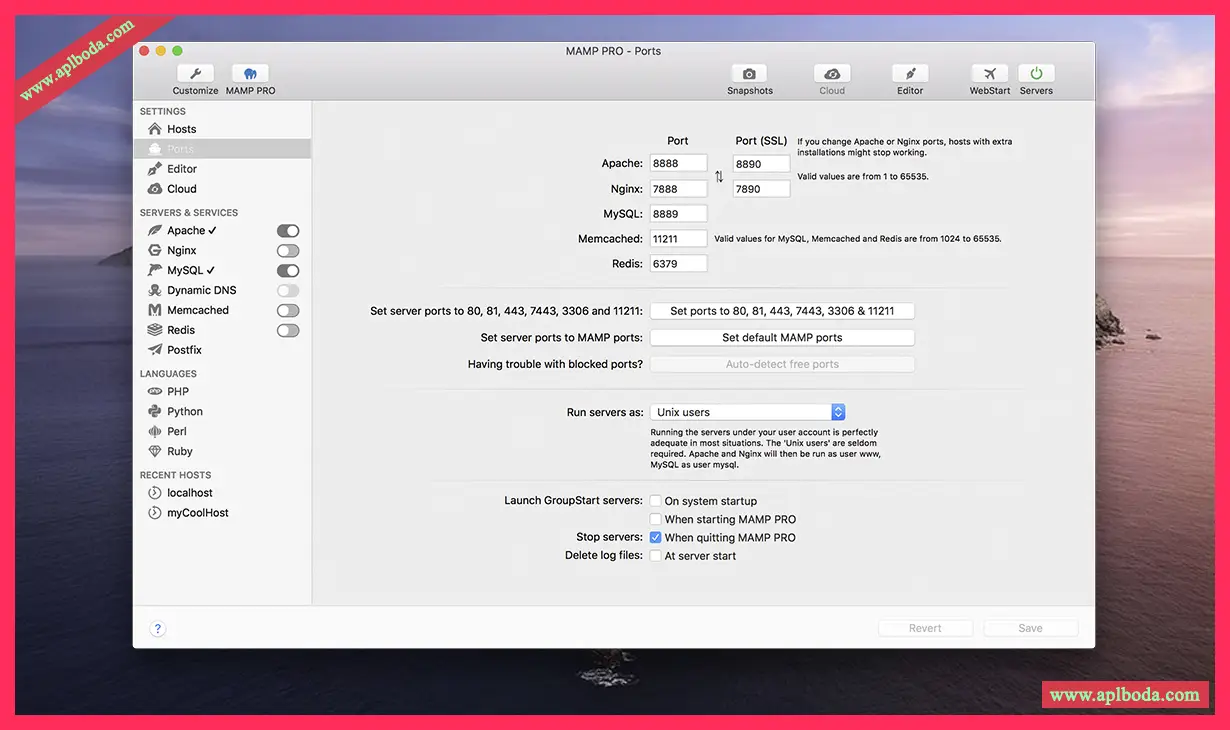Click the Ruby gem icon

tap(155, 452)
